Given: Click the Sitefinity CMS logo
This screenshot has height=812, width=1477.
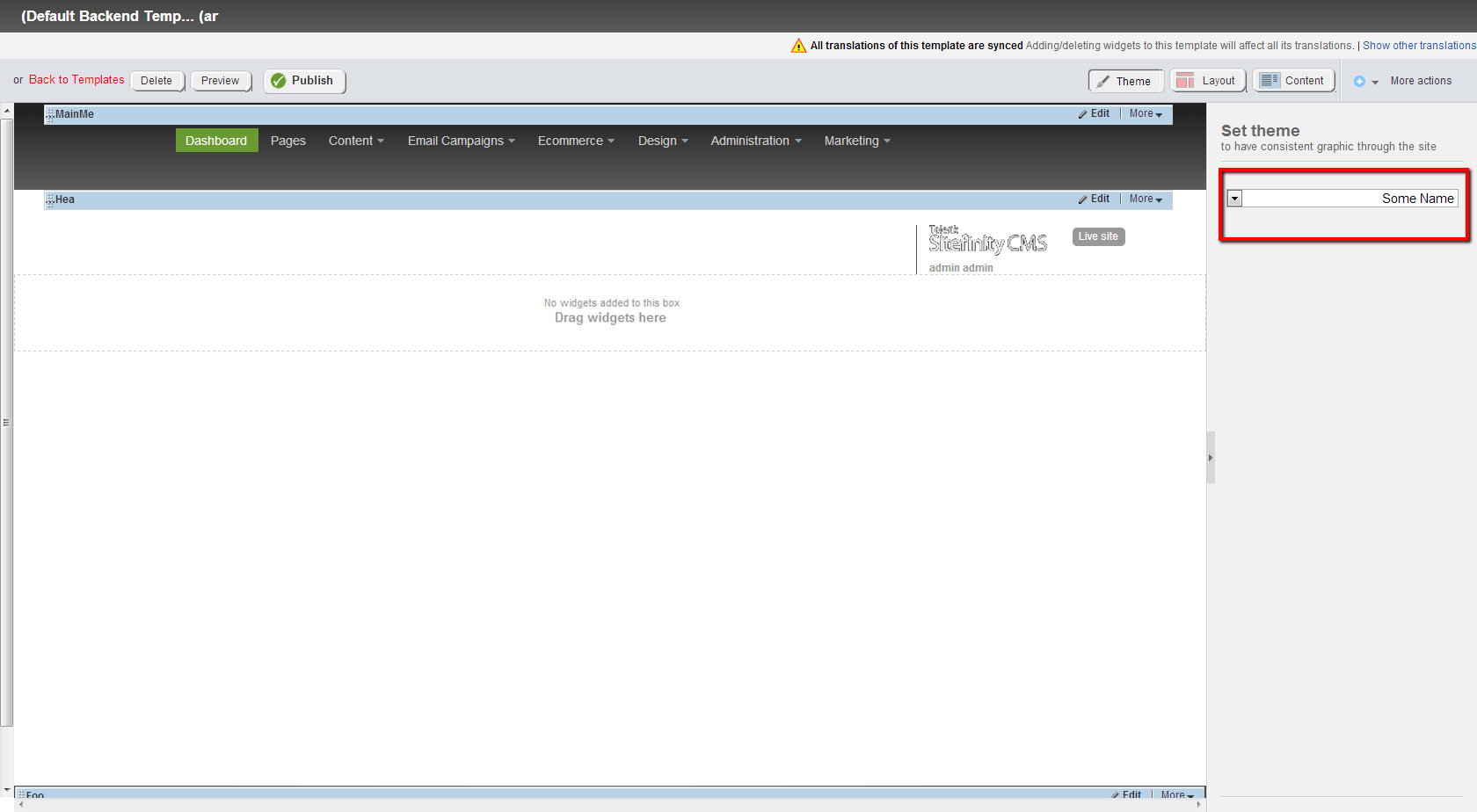Looking at the screenshot, I should (x=987, y=240).
